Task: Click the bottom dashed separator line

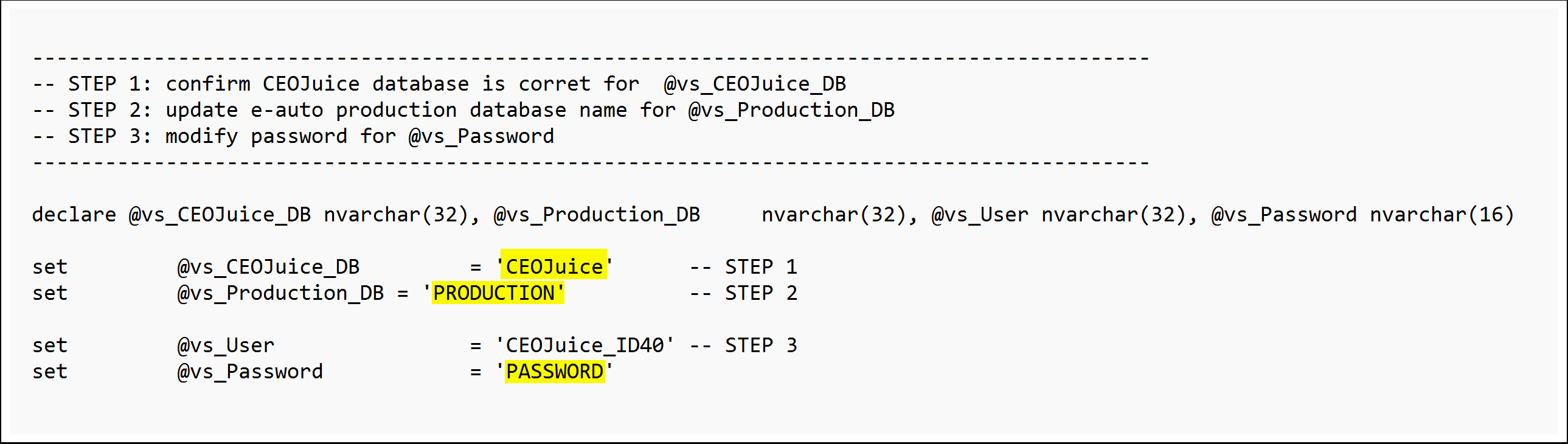Action: click(x=591, y=163)
